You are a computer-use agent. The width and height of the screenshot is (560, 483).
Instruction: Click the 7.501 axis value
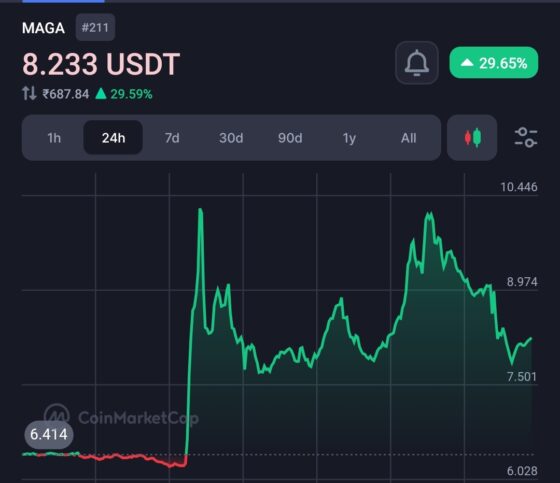tap(522, 377)
